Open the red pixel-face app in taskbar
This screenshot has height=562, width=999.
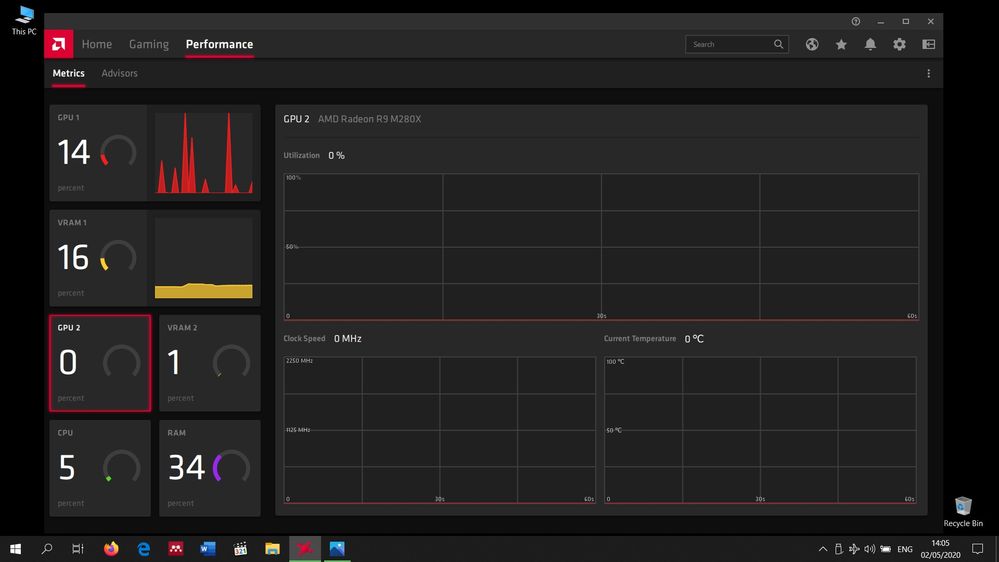point(176,549)
